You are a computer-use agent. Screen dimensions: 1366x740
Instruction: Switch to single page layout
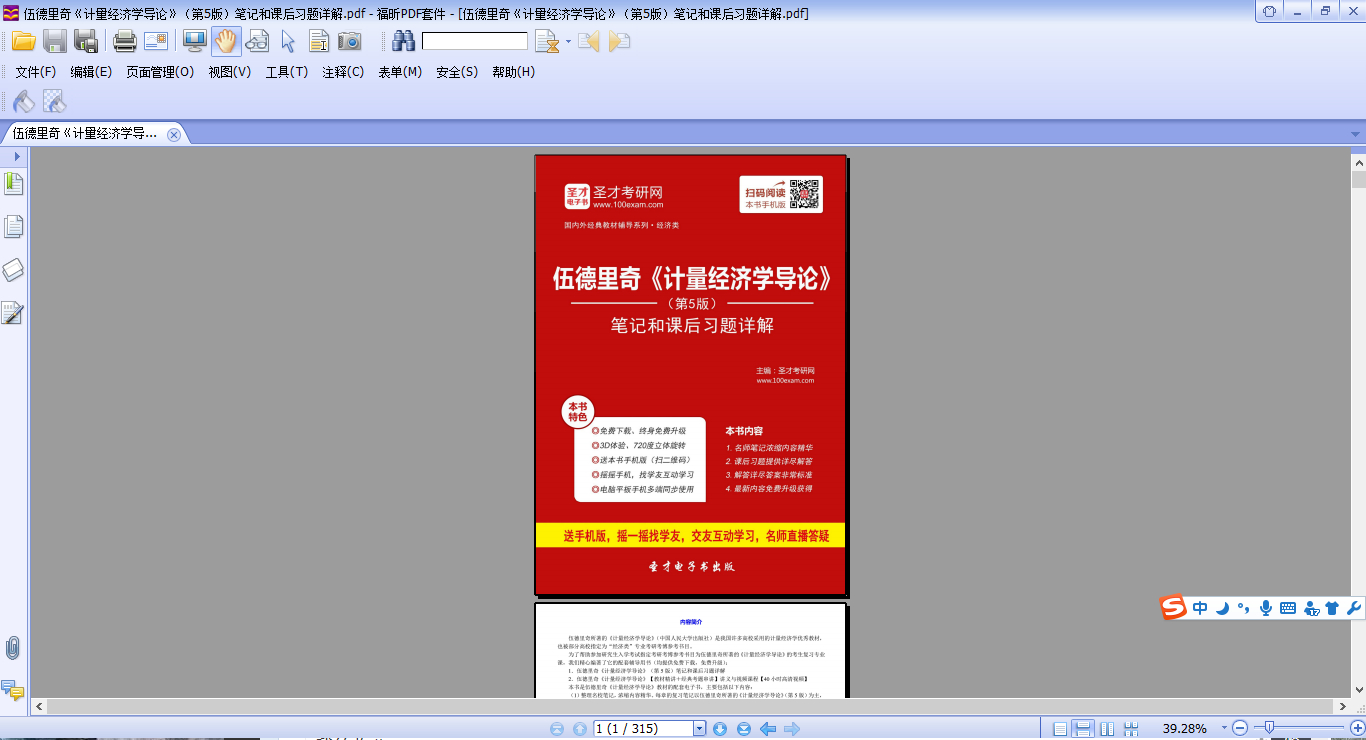1060,729
